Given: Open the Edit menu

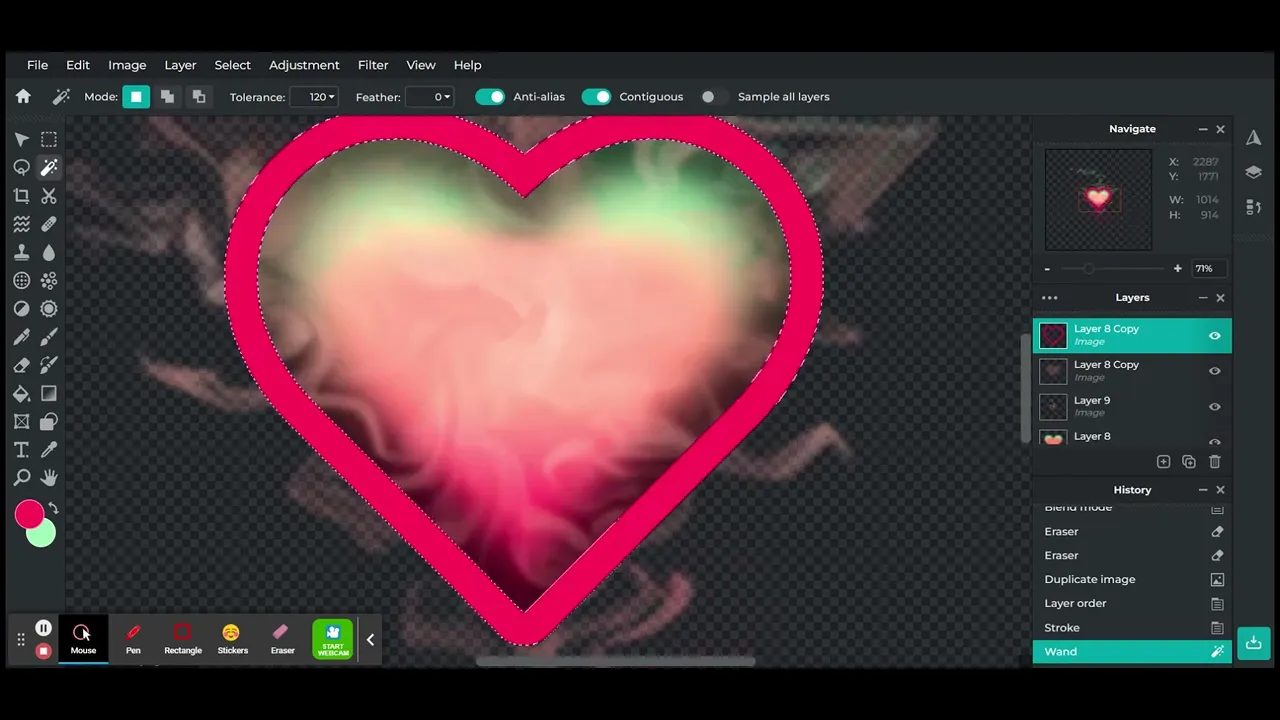Looking at the screenshot, I should (78, 65).
